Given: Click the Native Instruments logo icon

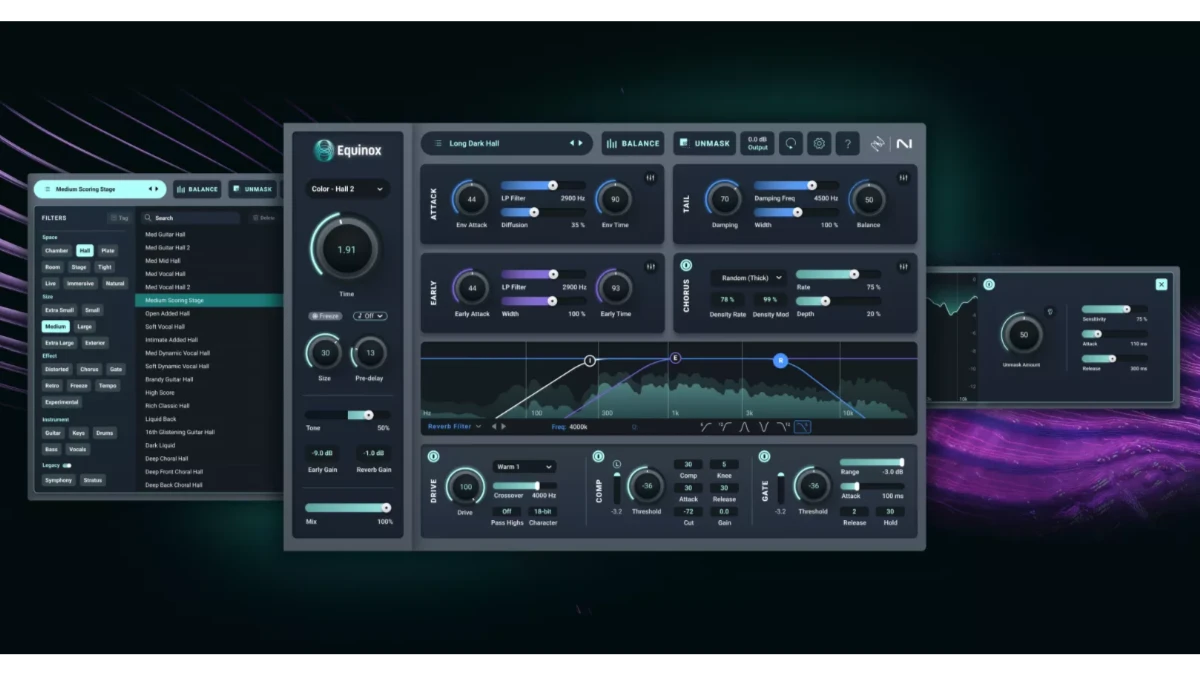Looking at the screenshot, I should pos(904,143).
